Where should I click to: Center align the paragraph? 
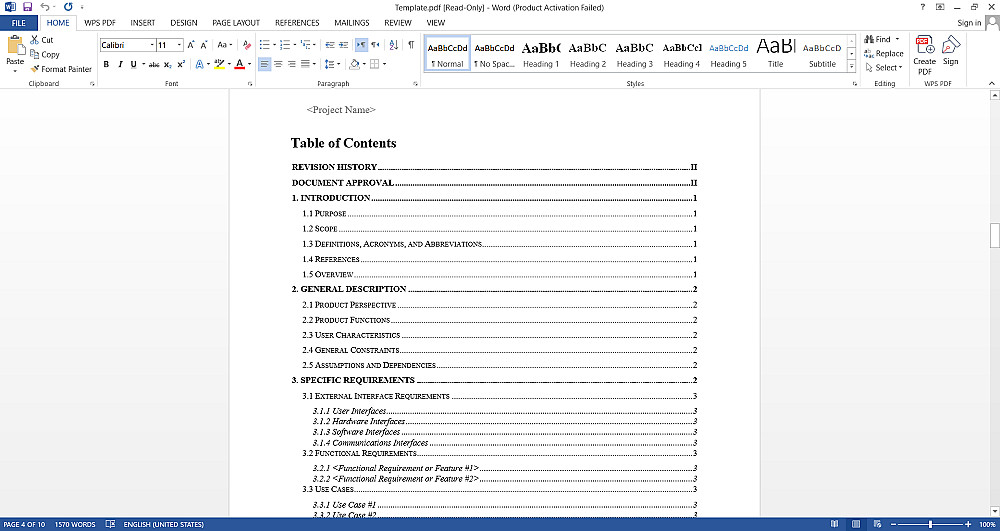[278, 64]
